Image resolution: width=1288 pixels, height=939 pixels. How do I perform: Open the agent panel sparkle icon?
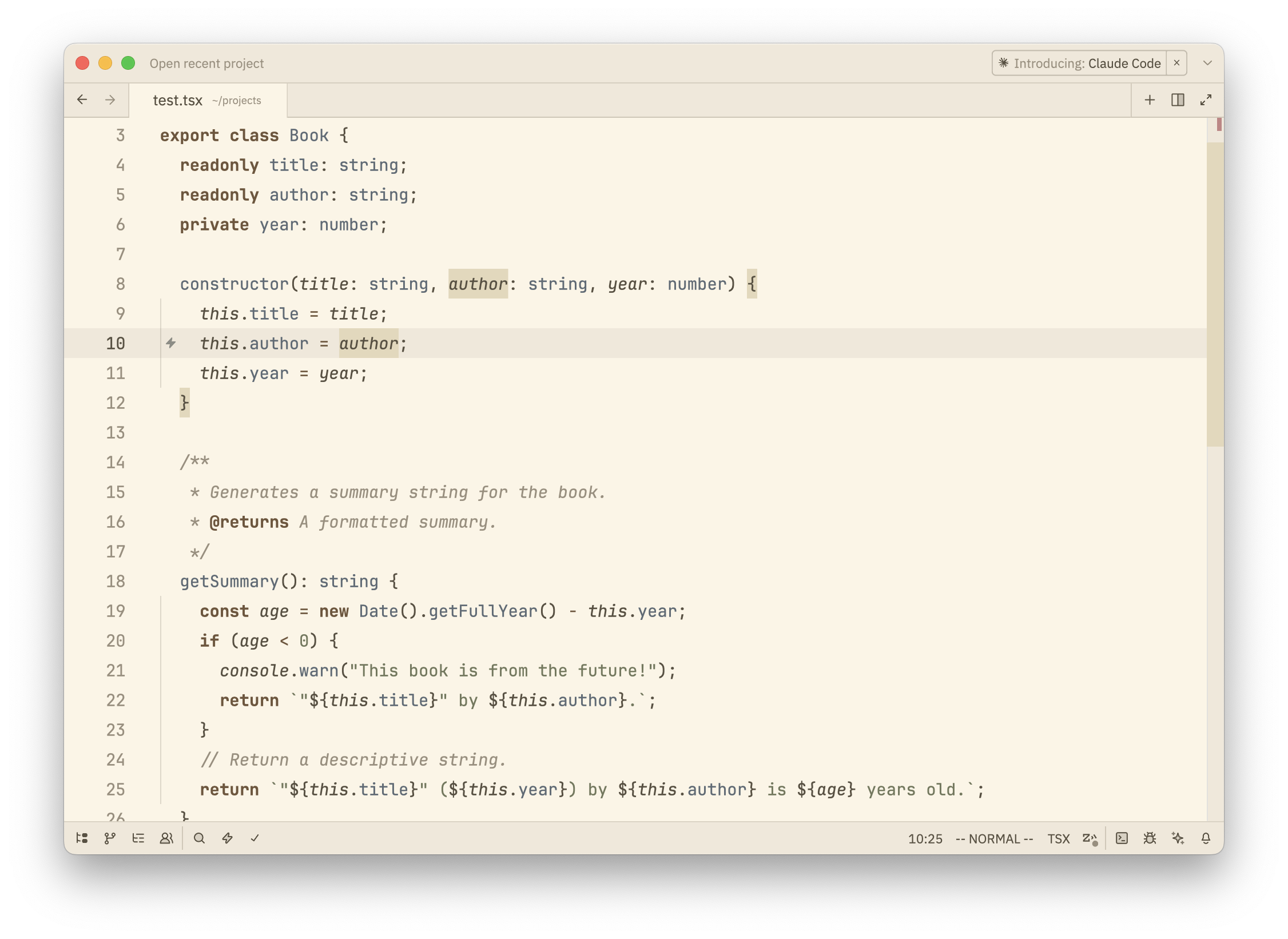[1178, 838]
